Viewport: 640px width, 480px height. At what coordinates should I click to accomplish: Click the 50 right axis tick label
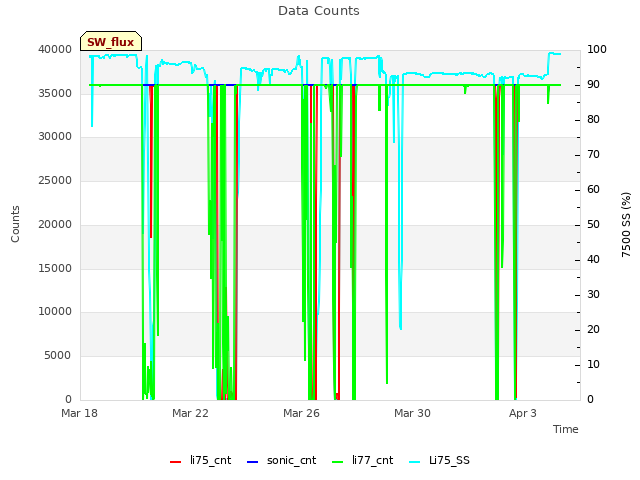pos(593,224)
